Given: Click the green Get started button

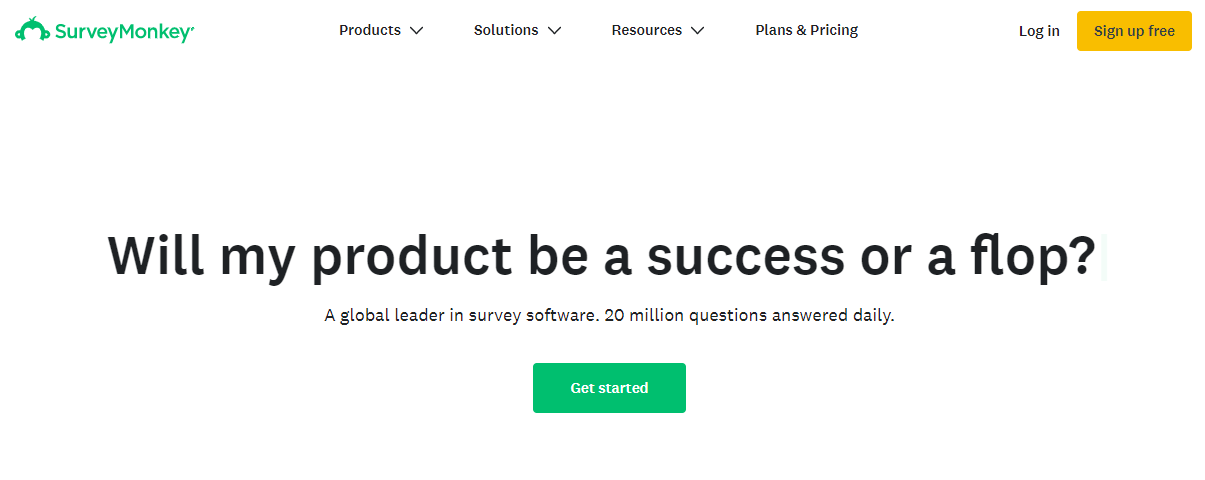Looking at the screenshot, I should [609, 388].
